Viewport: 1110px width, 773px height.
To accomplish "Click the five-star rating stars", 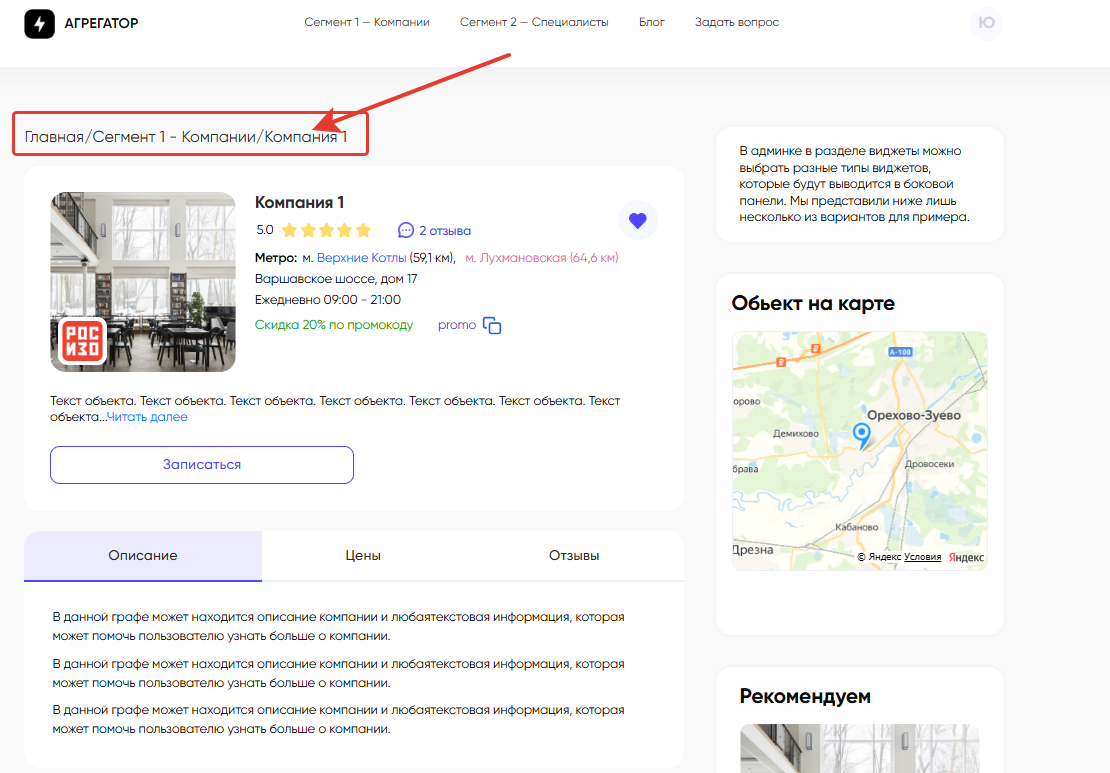I will (x=326, y=230).
